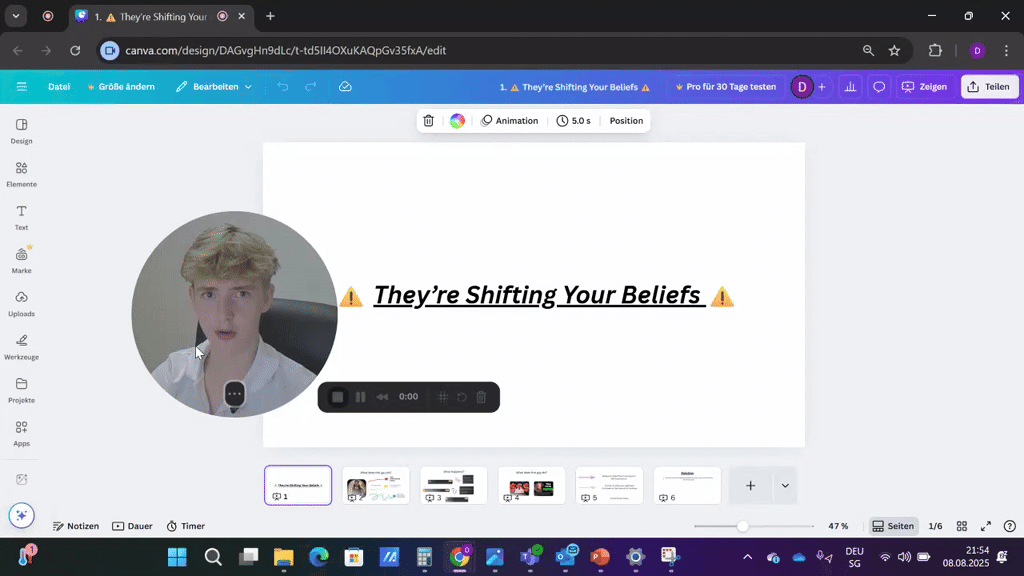Open the Größe ändern menu

(121, 87)
